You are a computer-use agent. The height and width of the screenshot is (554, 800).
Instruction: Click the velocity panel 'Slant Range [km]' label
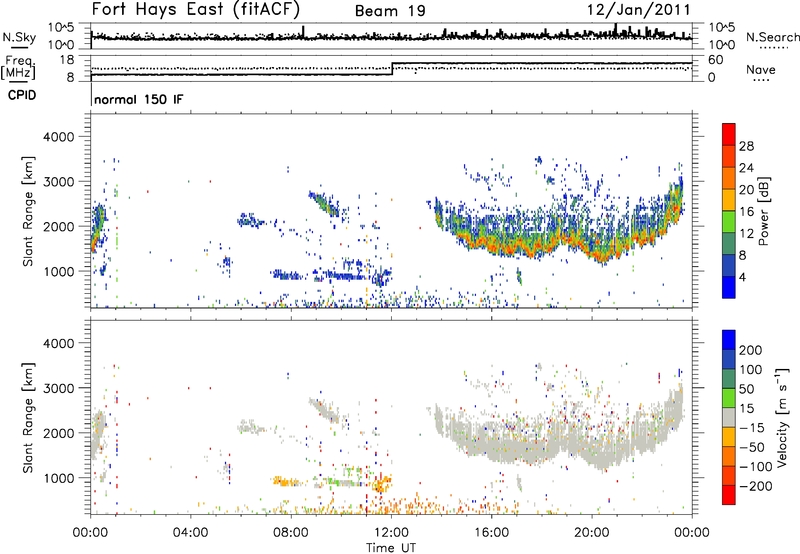tap(28, 417)
